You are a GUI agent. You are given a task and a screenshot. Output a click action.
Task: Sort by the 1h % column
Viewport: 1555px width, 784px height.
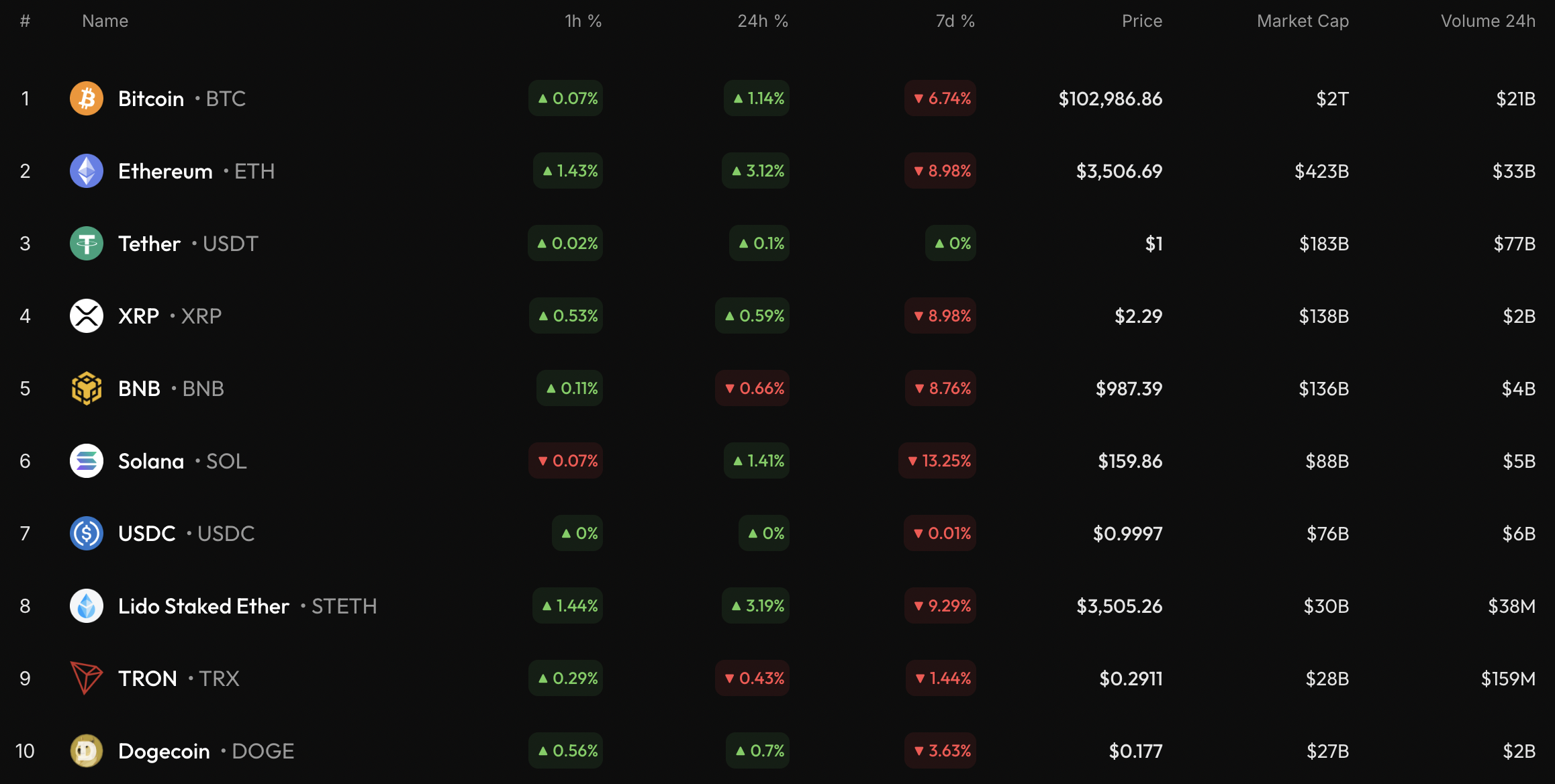click(583, 21)
